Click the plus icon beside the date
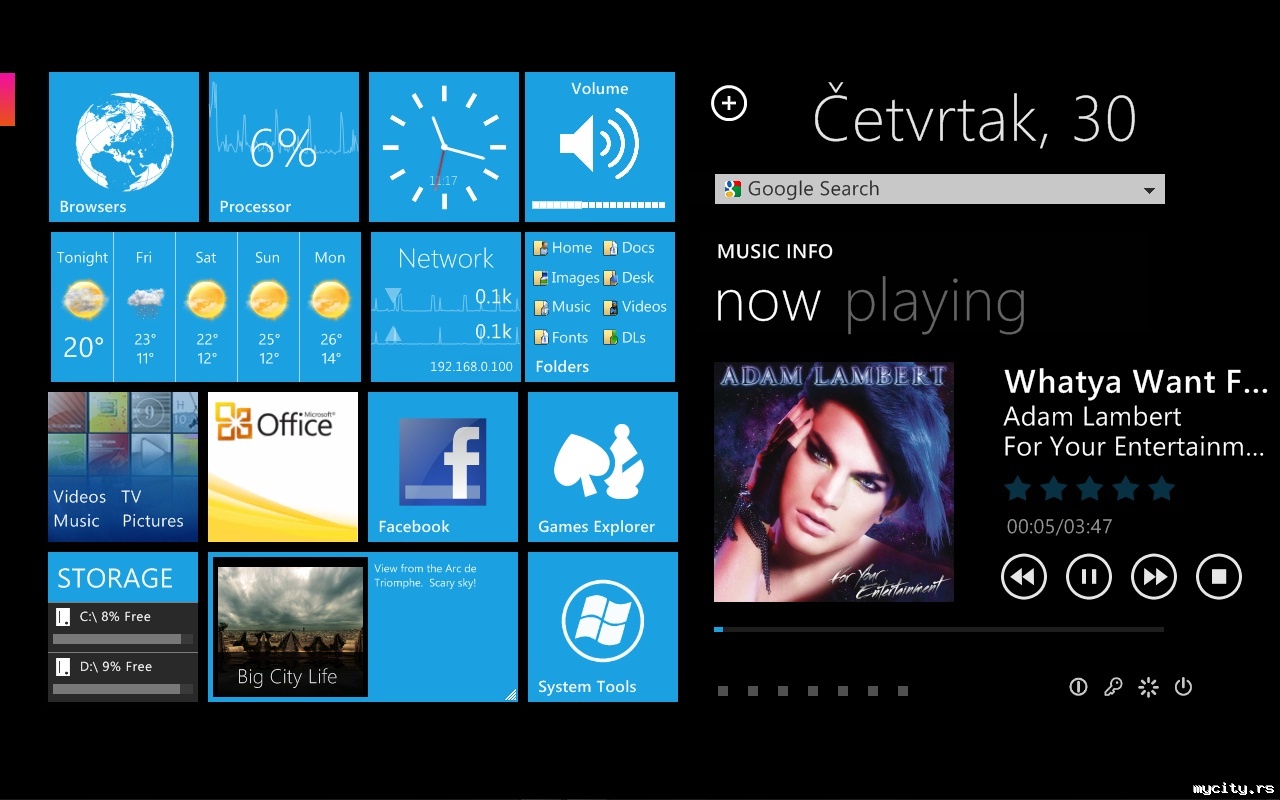The height and width of the screenshot is (800, 1280). tap(729, 103)
